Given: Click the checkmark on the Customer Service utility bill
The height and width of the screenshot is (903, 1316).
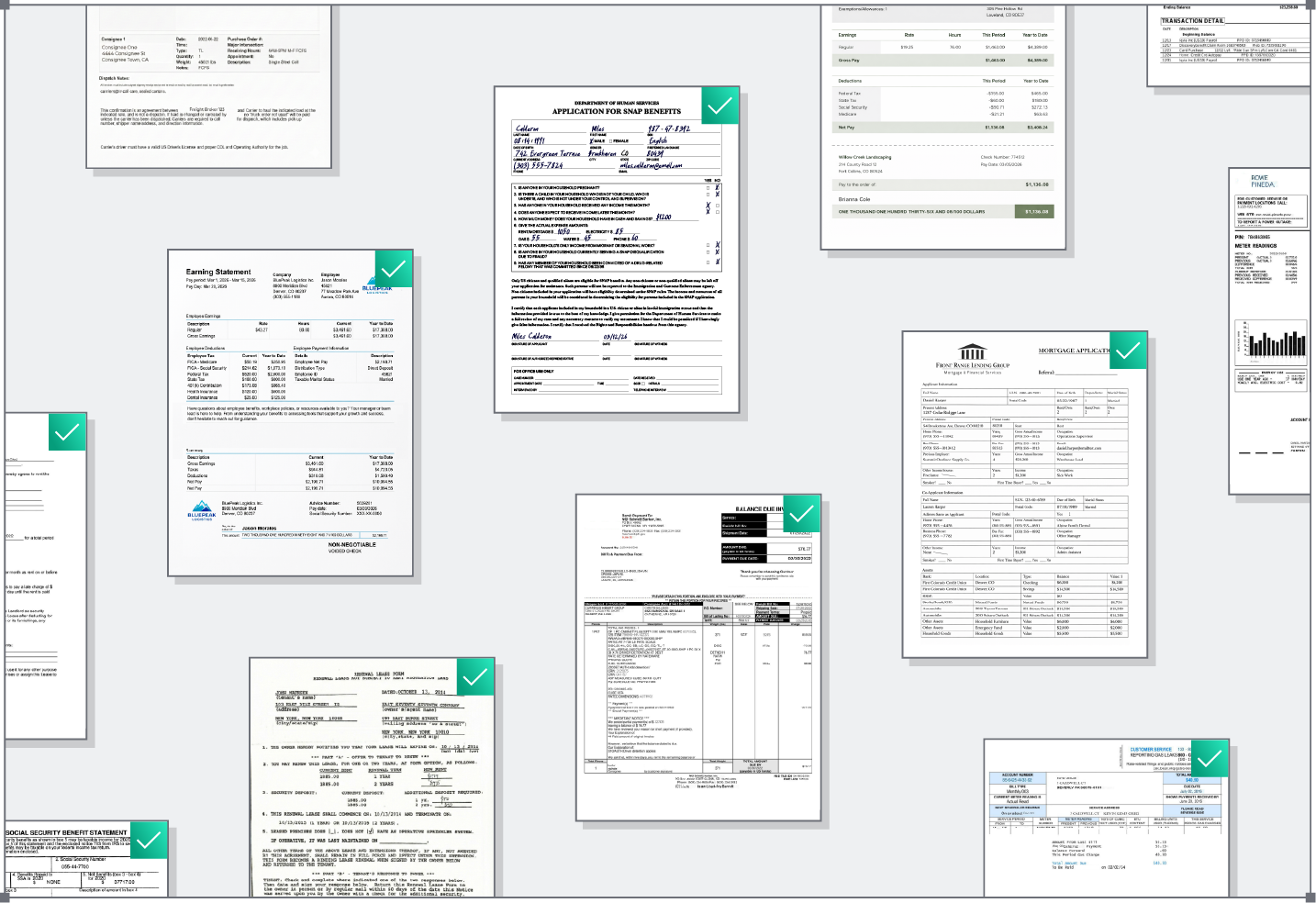Looking at the screenshot, I should [1210, 758].
